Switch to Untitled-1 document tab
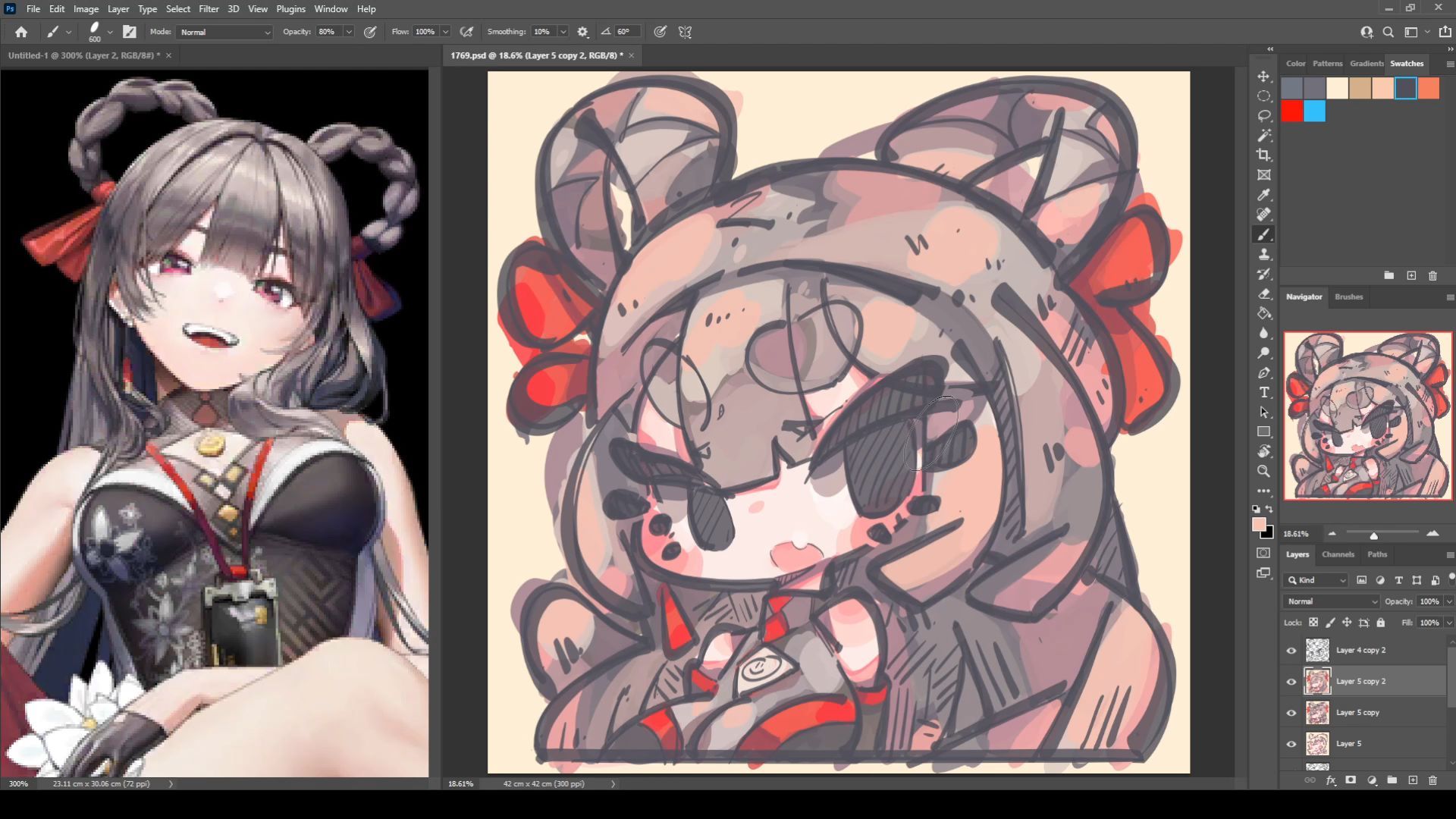This screenshot has height=819, width=1456. [x=84, y=55]
